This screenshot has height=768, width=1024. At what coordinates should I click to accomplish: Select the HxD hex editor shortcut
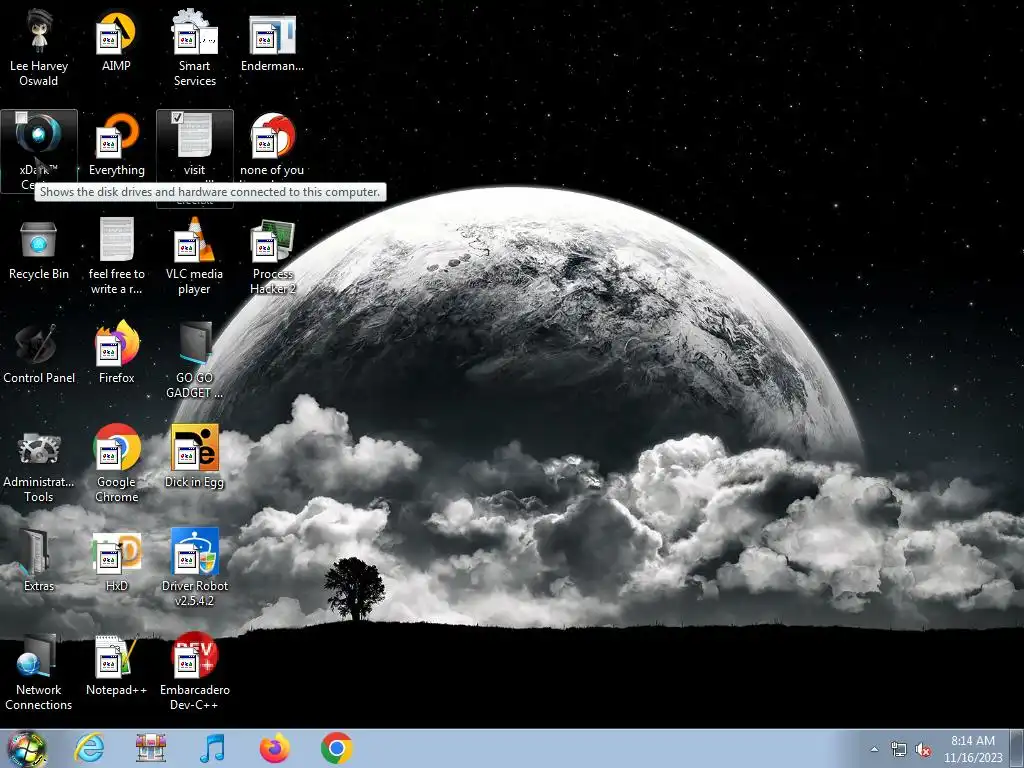[116, 561]
